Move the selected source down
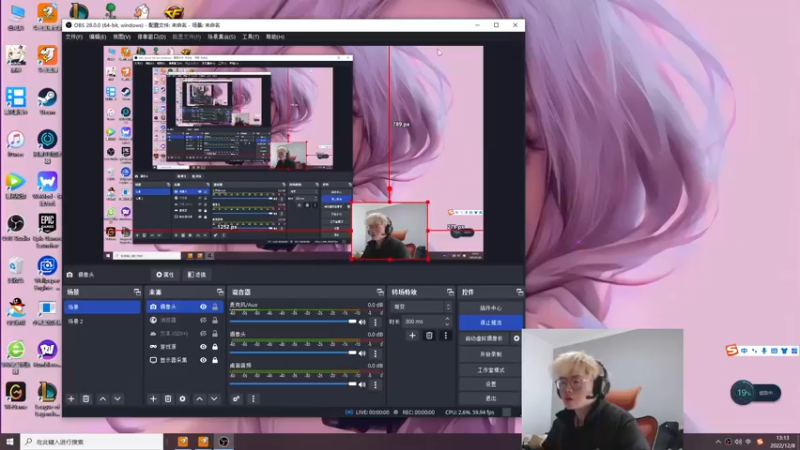800x450 pixels. click(214, 398)
